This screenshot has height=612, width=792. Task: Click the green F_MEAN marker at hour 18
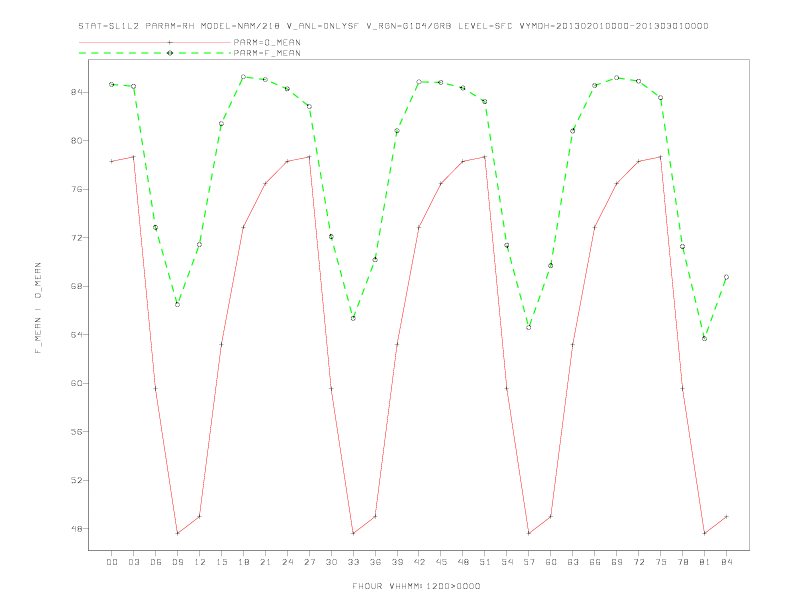coord(243,77)
